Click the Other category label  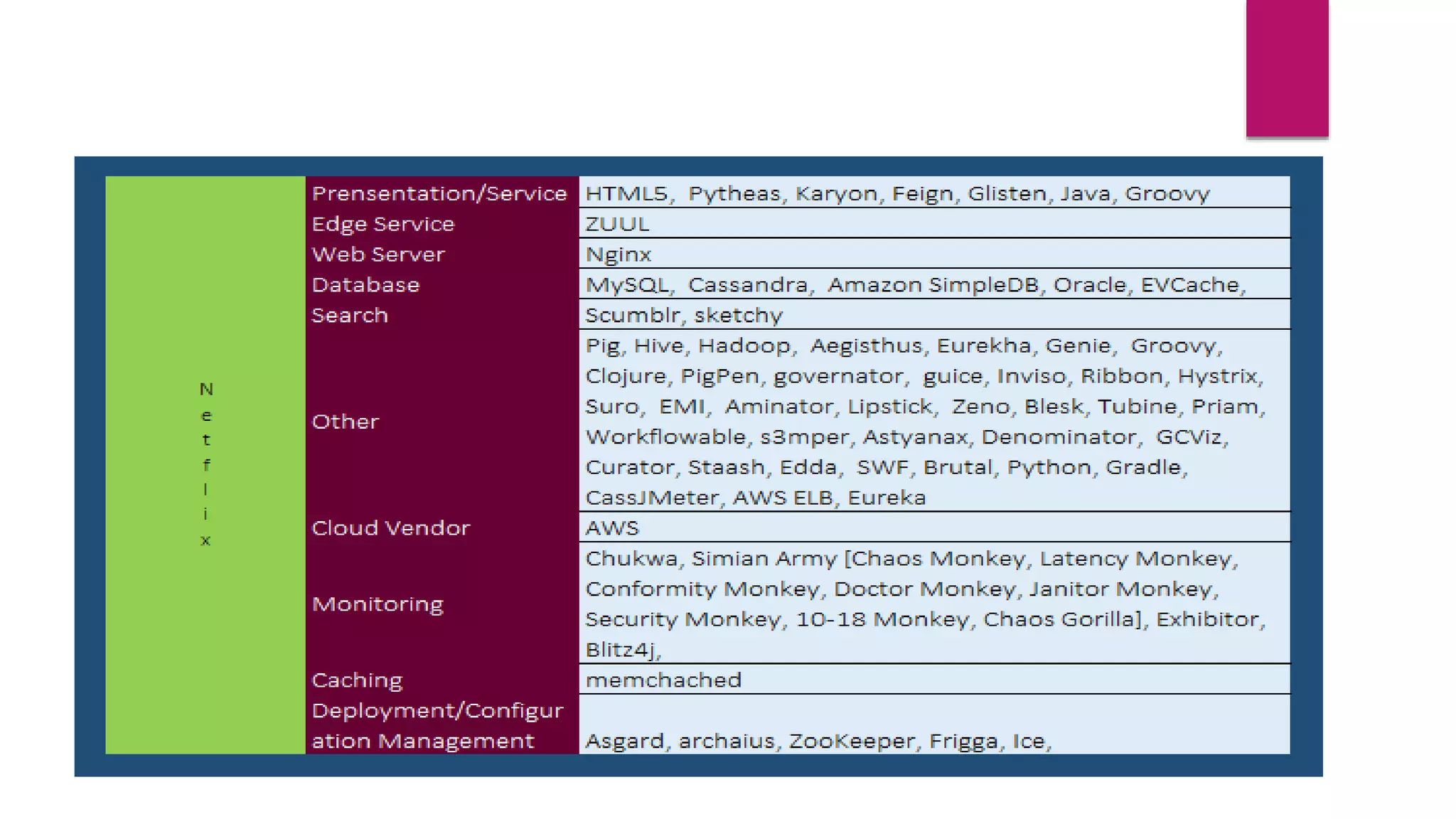pos(346,422)
